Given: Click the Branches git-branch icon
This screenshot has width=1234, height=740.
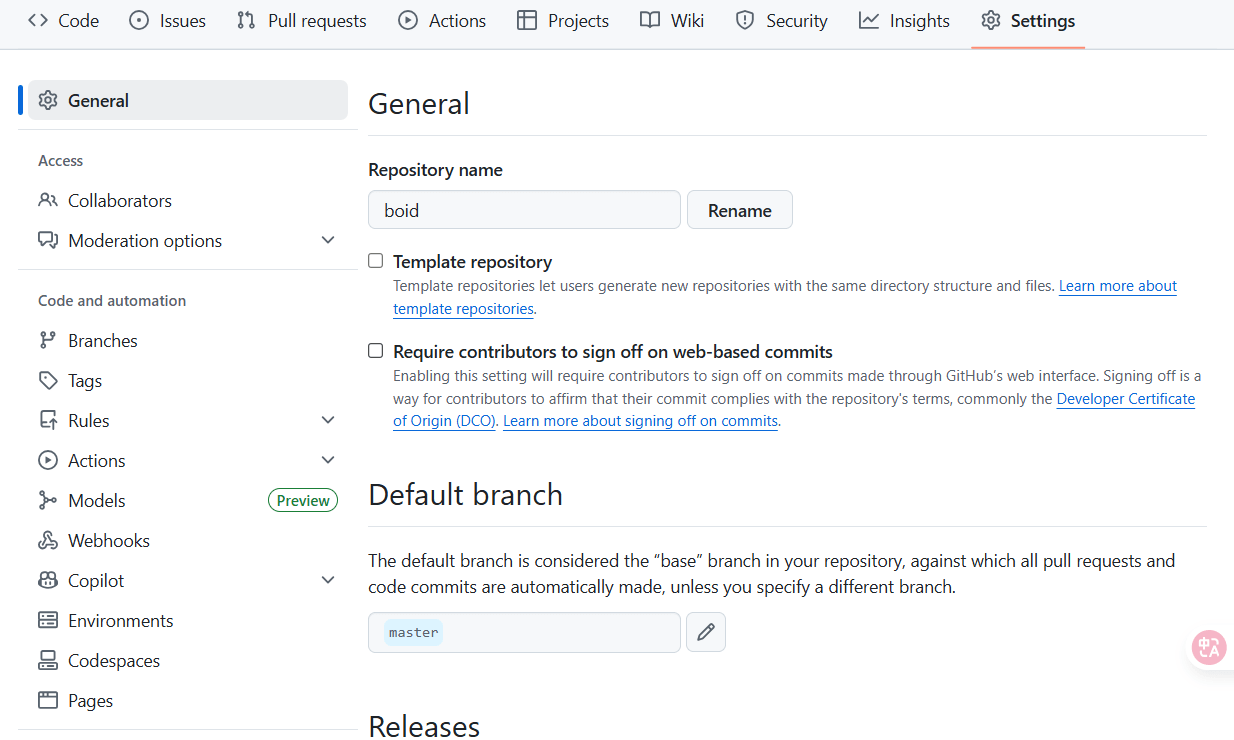Looking at the screenshot, I should [48, 340].
